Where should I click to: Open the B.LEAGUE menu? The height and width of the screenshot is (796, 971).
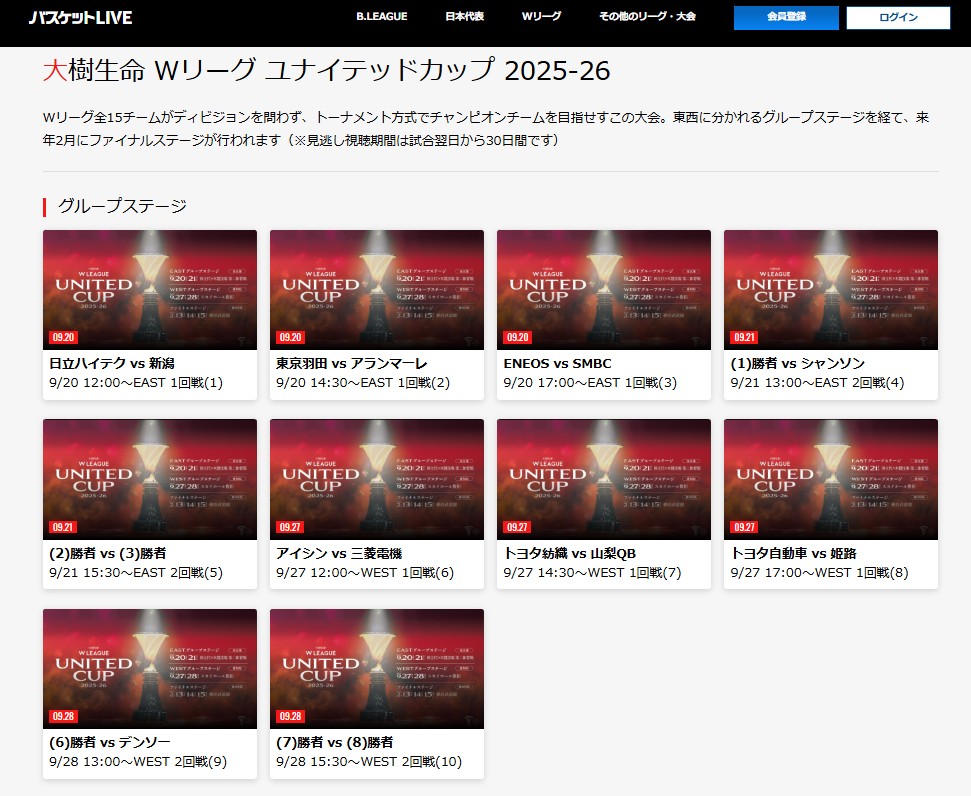(x=381, y=17)
